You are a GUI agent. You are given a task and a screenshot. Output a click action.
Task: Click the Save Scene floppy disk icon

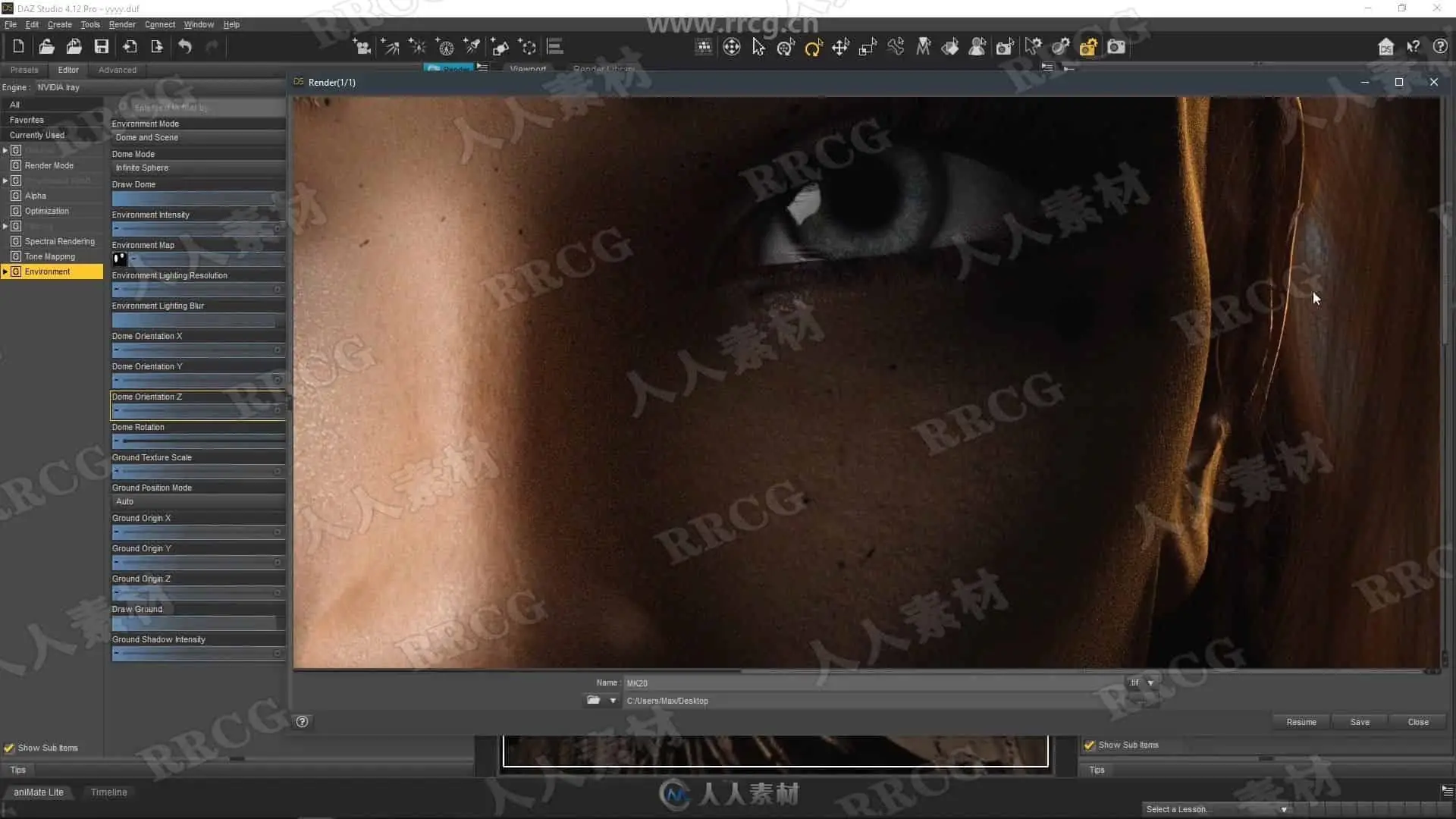[x=101, y=47]
